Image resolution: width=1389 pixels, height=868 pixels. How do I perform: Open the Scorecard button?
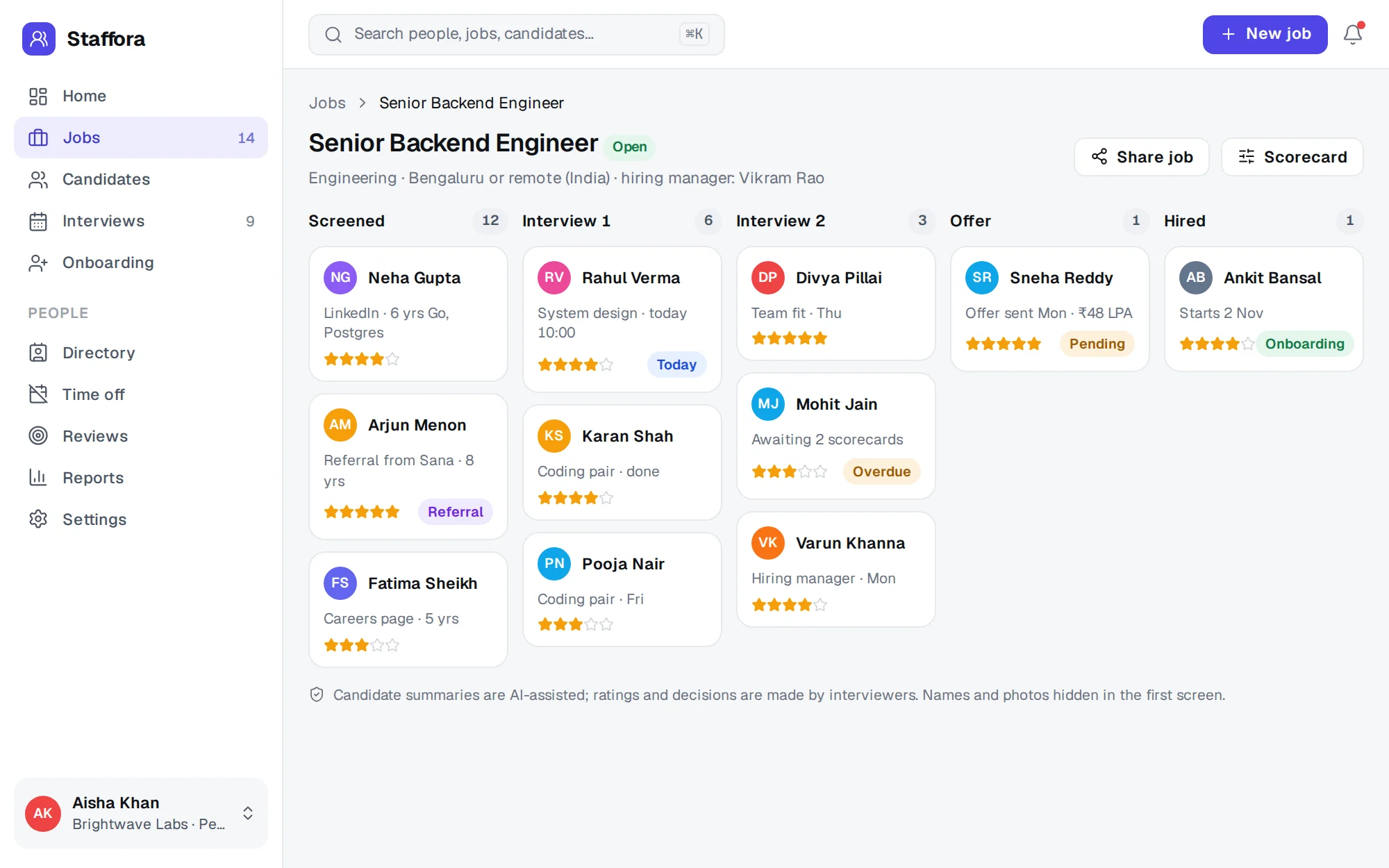click(x=1292, y=157)
